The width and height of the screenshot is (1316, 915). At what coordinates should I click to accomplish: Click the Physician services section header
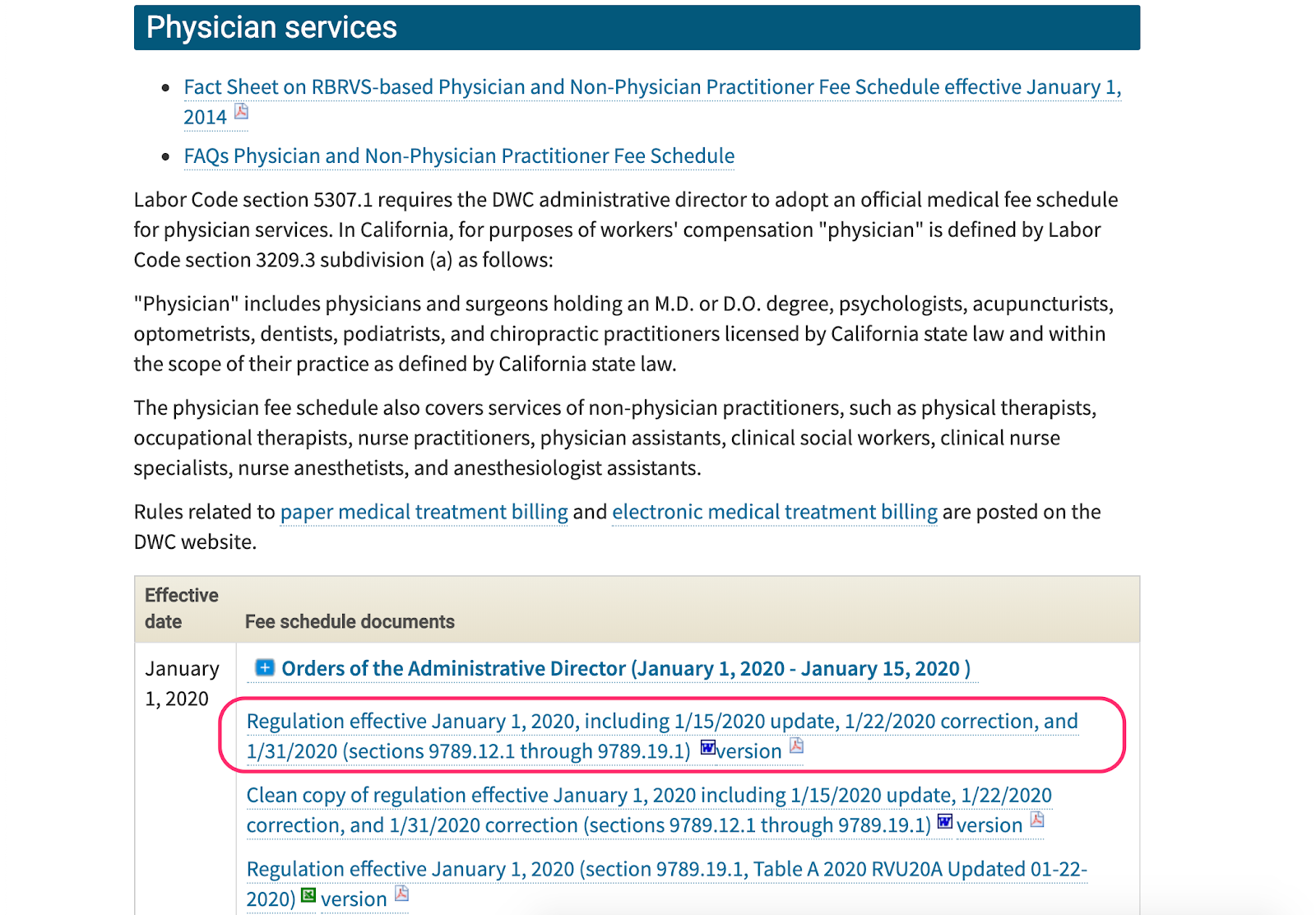click(637, 28)
